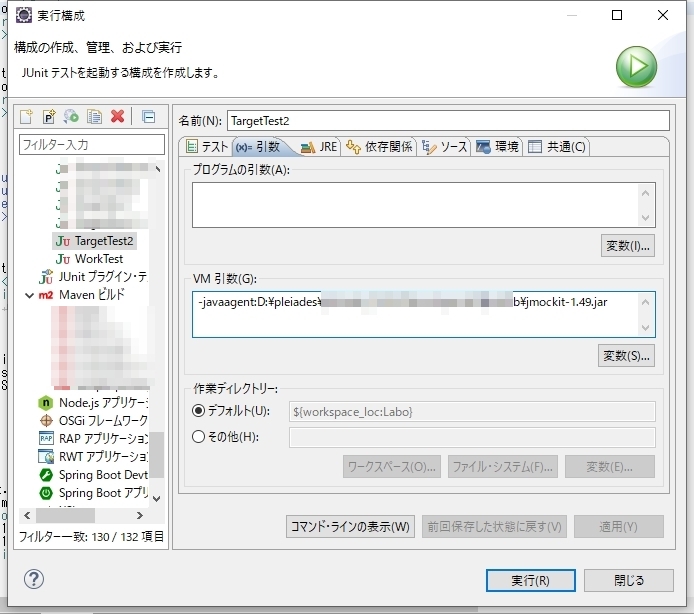Select the WorkTest JUnit configuration

pos(89,259)
